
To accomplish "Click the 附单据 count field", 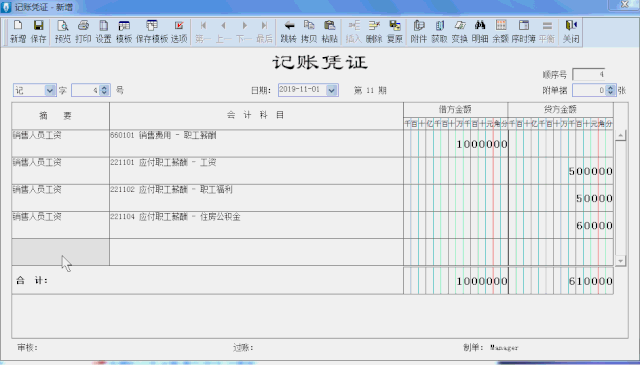I will tap(589, 90).
